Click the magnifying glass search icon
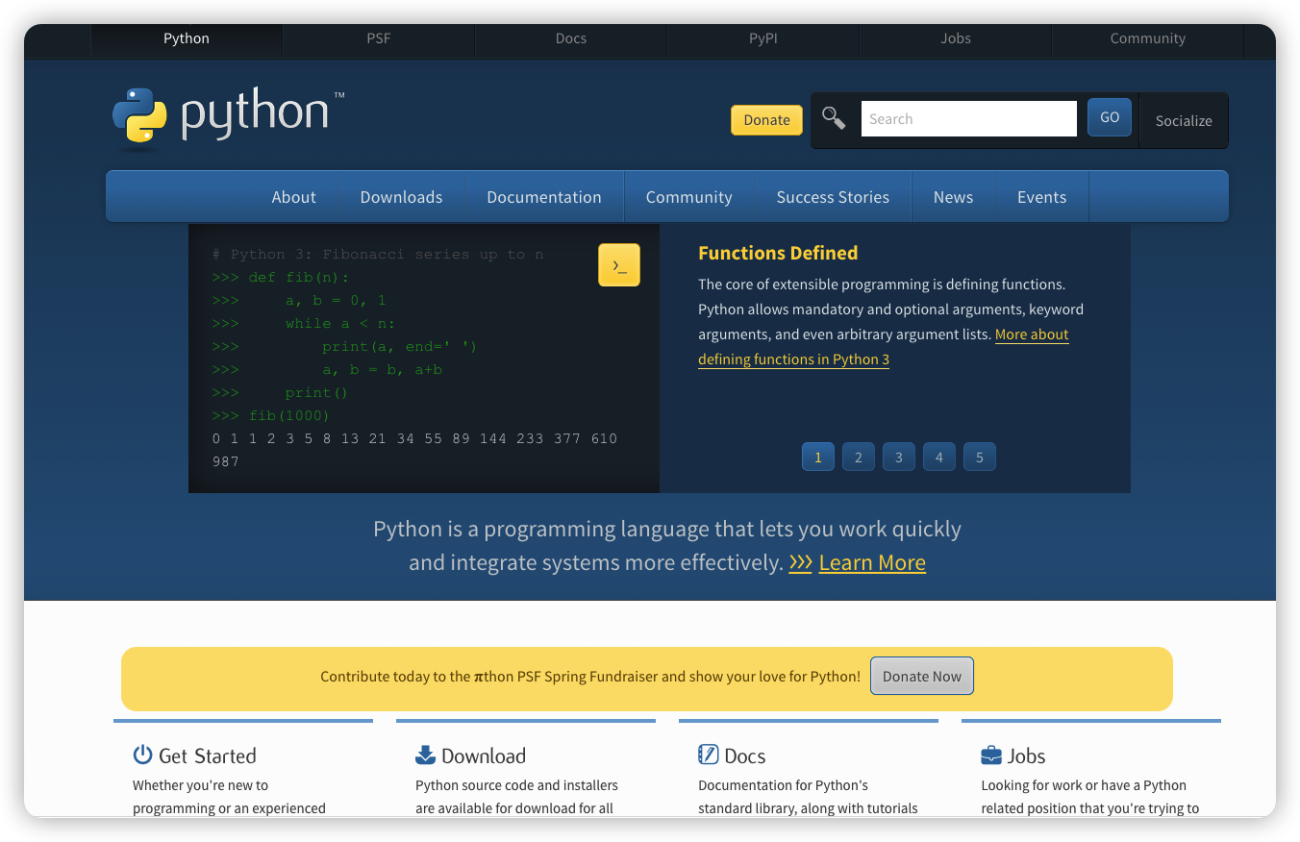1300x842 pixels. click(x=833, y=118)
